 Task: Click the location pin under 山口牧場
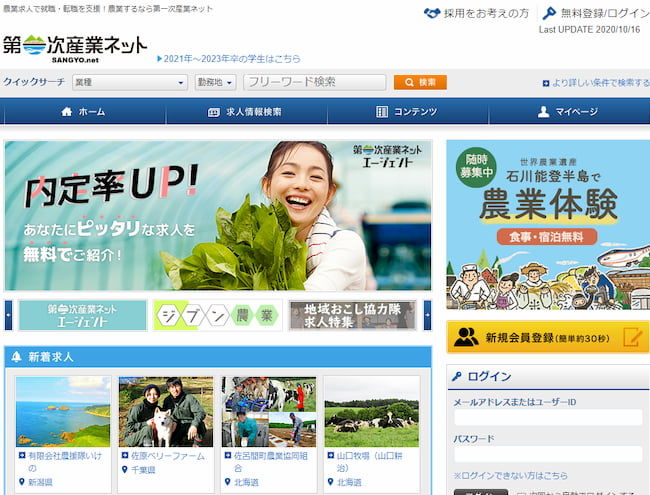(330, 482)
